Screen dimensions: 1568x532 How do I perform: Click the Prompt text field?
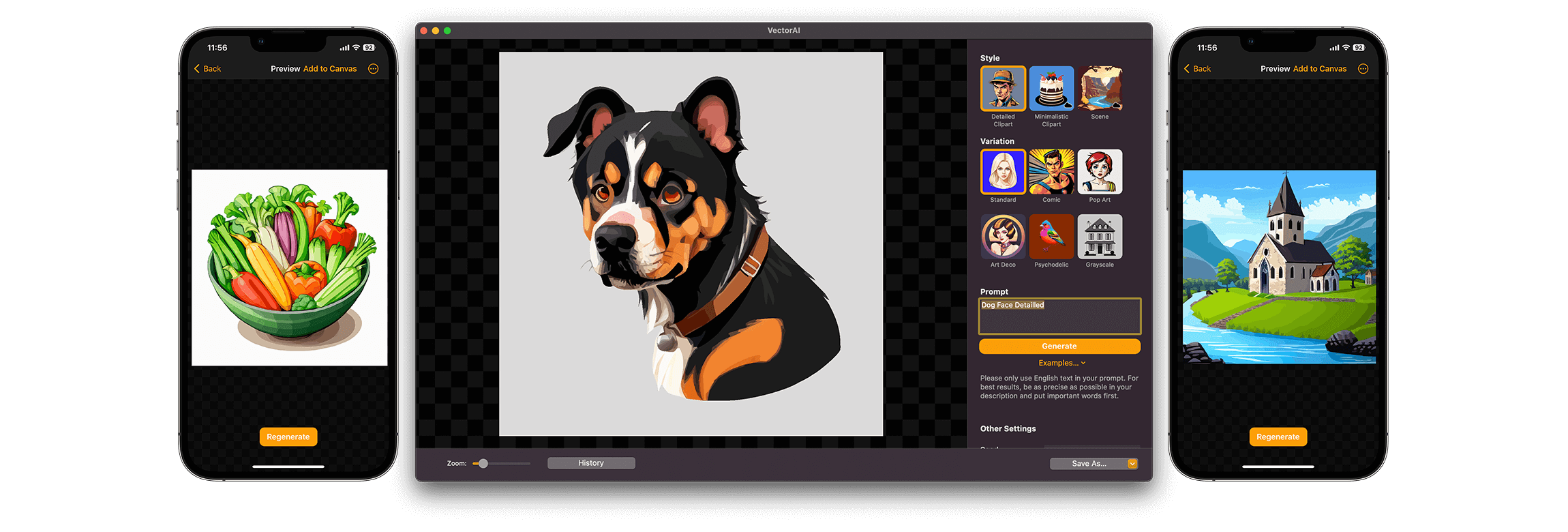(x=1059, y=316)
